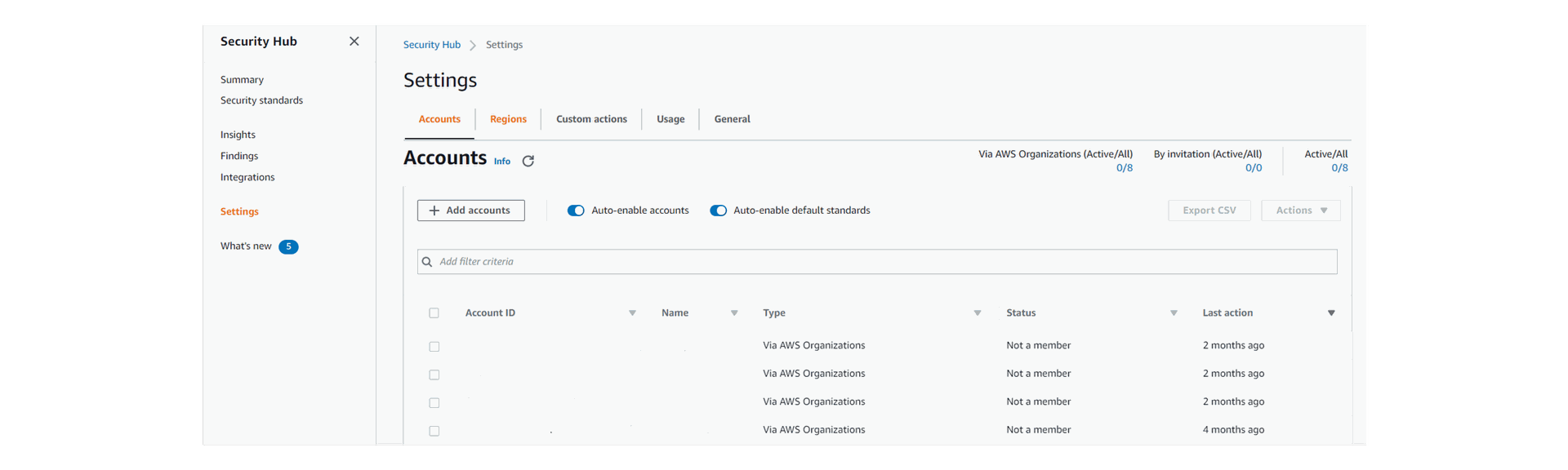
Task: Close the Security Hub side panel
Action: pyautogui.click(x=354, y=42)
